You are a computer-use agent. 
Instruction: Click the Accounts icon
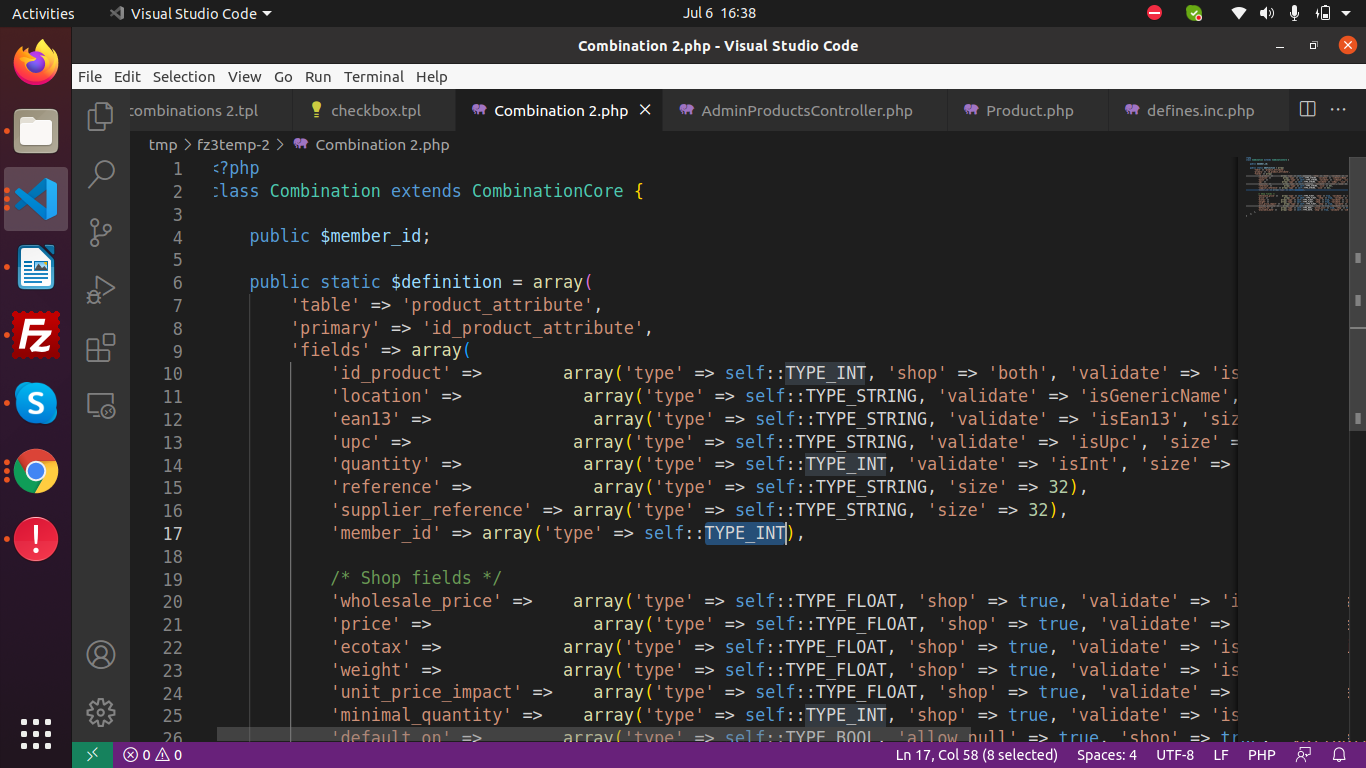100,655
